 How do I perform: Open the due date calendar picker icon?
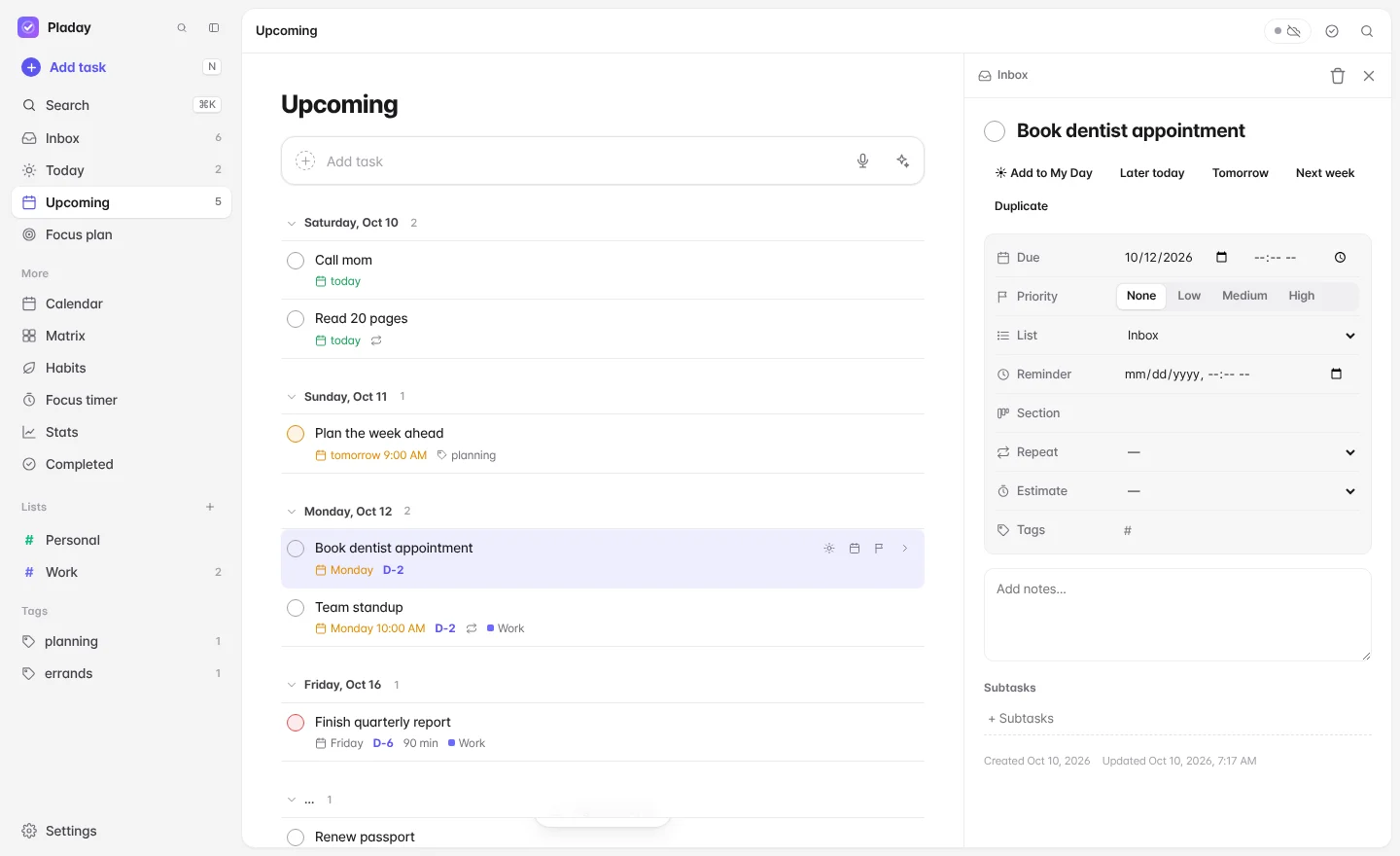1222,258
